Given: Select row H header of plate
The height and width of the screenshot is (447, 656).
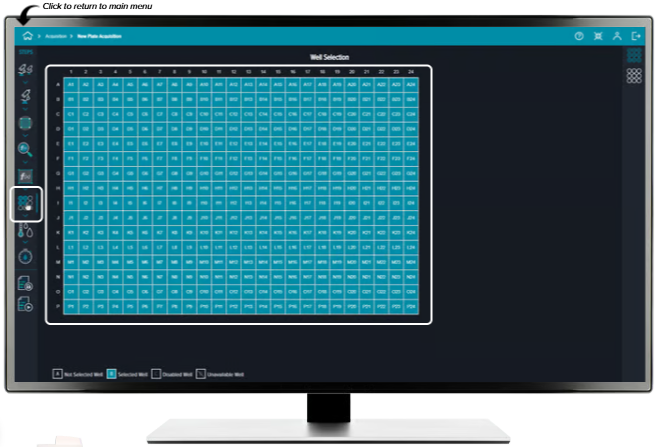Looking at the screenshot, I should [58, 188].
